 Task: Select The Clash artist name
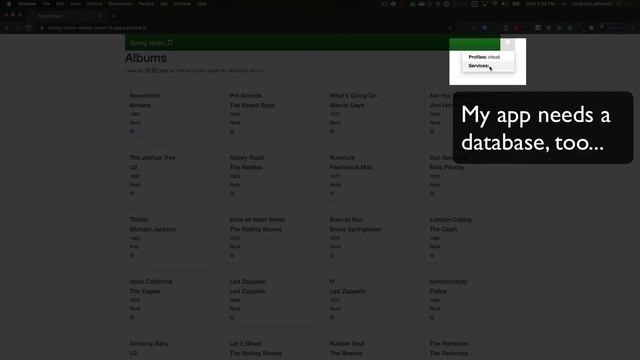tap(443, 229)
